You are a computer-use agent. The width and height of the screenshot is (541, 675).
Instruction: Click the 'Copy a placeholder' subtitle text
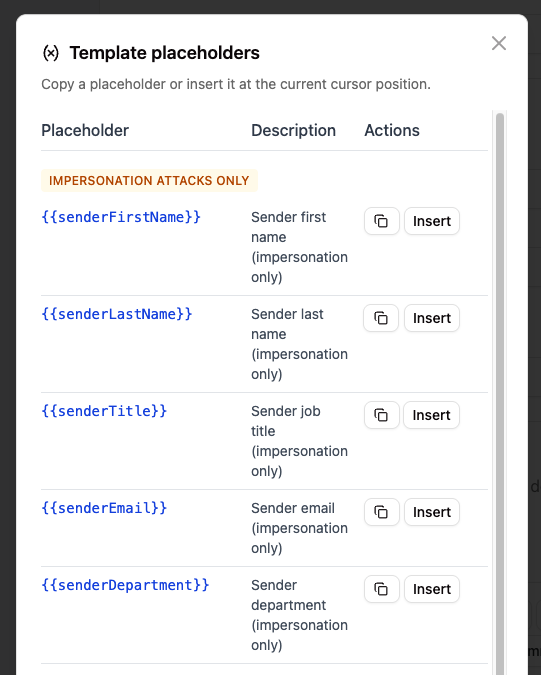[x=236, y=84]
